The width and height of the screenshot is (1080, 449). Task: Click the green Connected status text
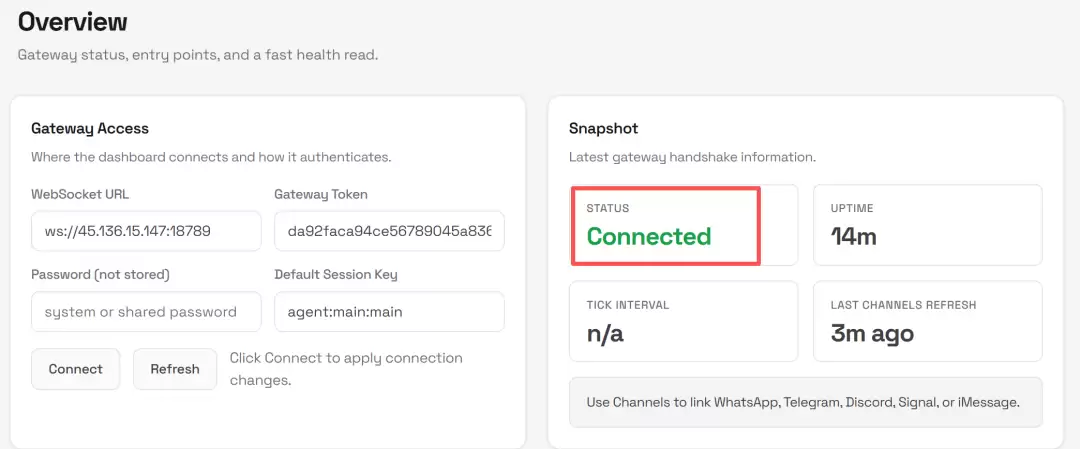click(649, 237)
